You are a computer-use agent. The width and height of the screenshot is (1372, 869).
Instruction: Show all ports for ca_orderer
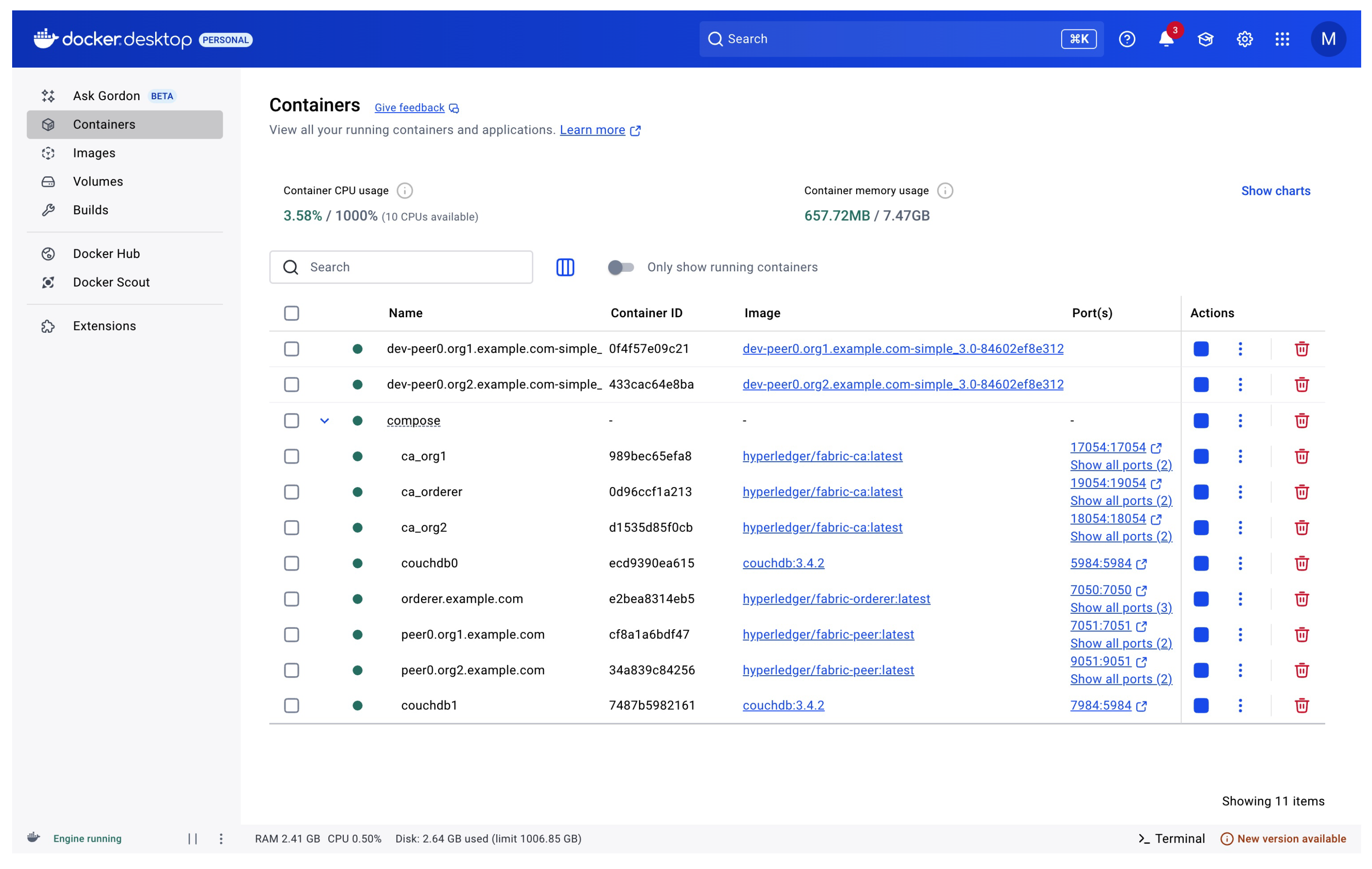tap(1121, 501)
